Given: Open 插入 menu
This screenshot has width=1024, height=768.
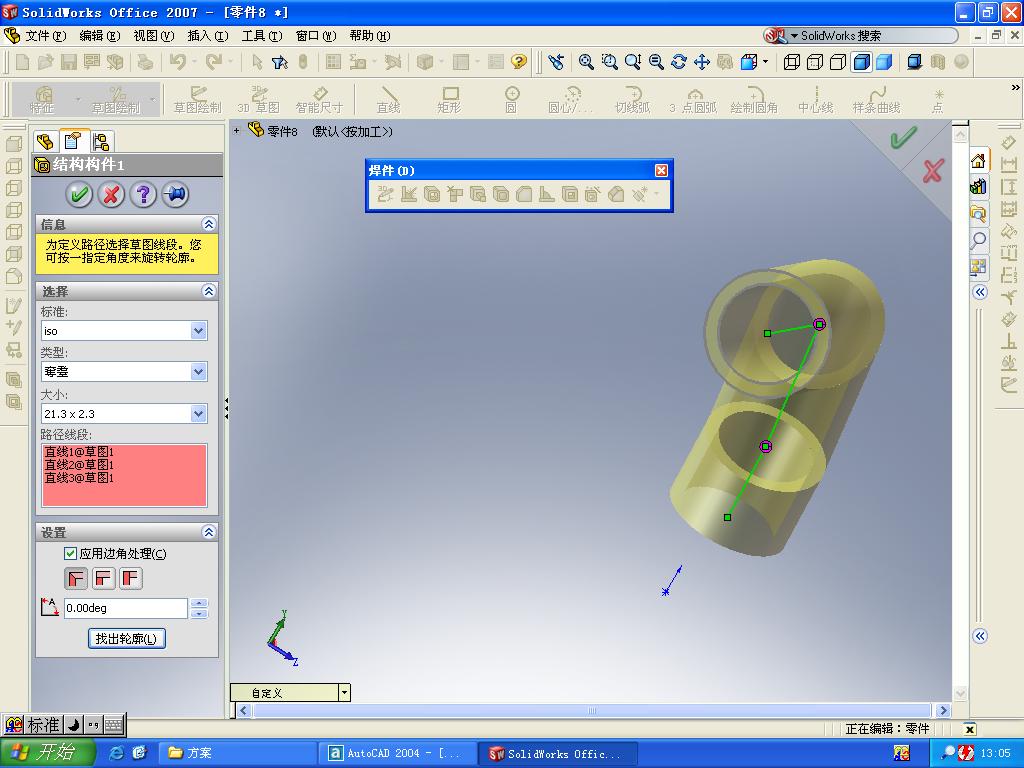Looking at the screenshot, I should tap(208, 36).
